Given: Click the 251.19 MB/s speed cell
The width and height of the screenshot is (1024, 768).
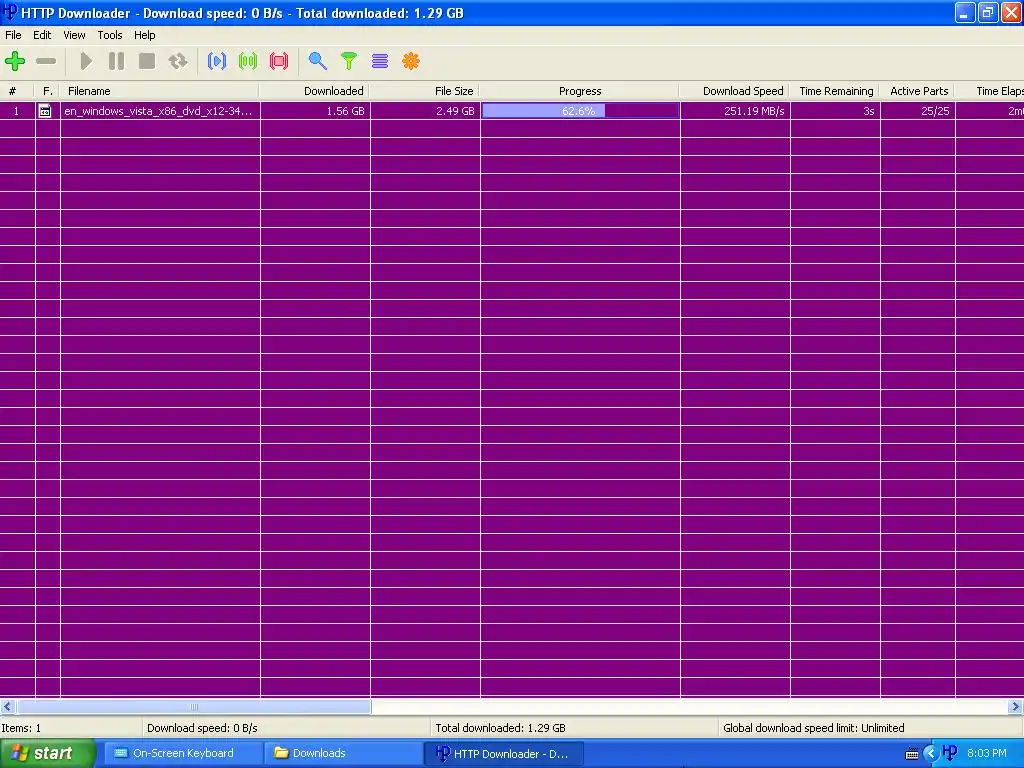Looking at the screenshot, I should (735, 111).
